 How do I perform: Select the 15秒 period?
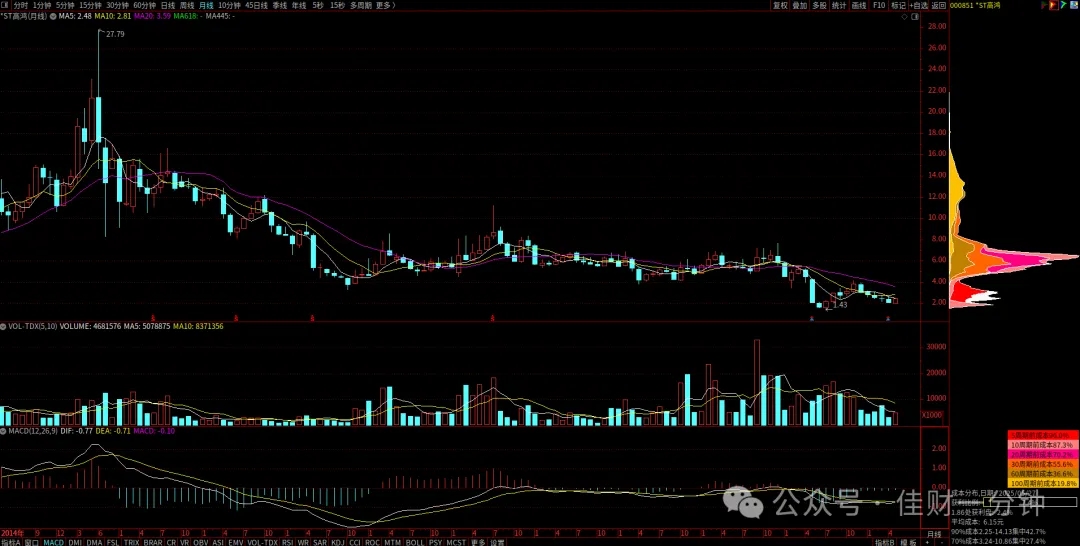click(338, 6)
